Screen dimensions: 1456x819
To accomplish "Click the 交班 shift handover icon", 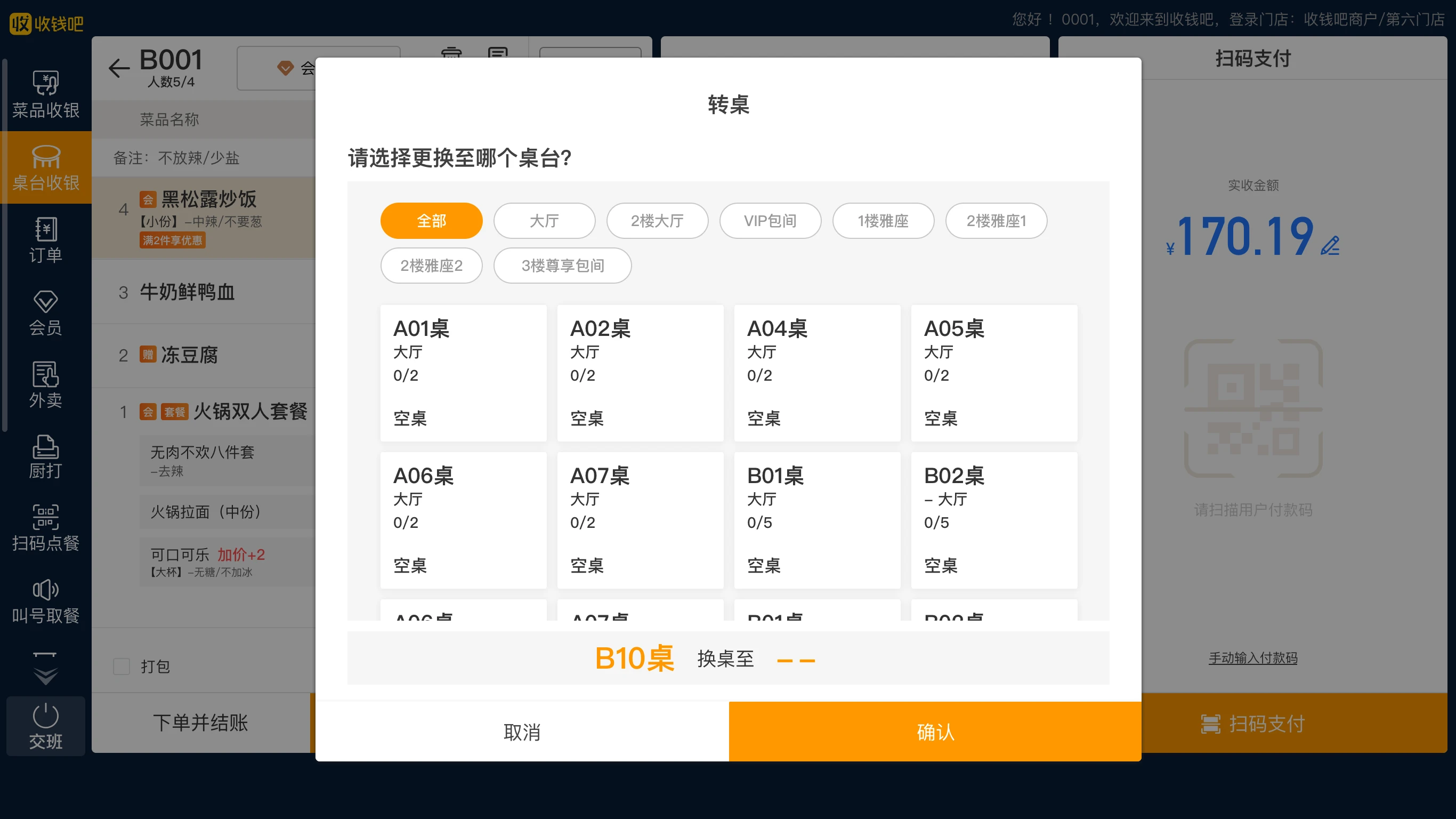I will (45, 727).
